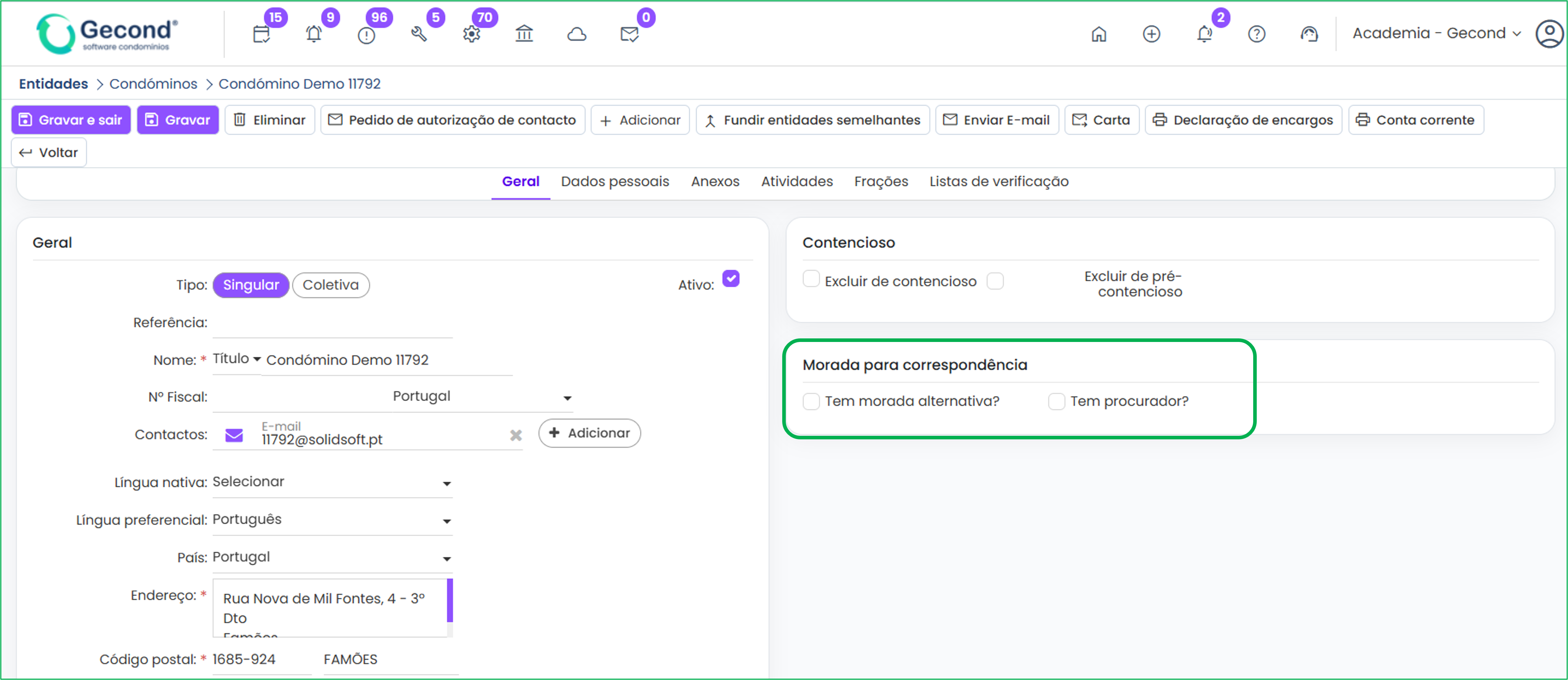
Task: Check Excluir de contencioso
Action: [811, 279]
